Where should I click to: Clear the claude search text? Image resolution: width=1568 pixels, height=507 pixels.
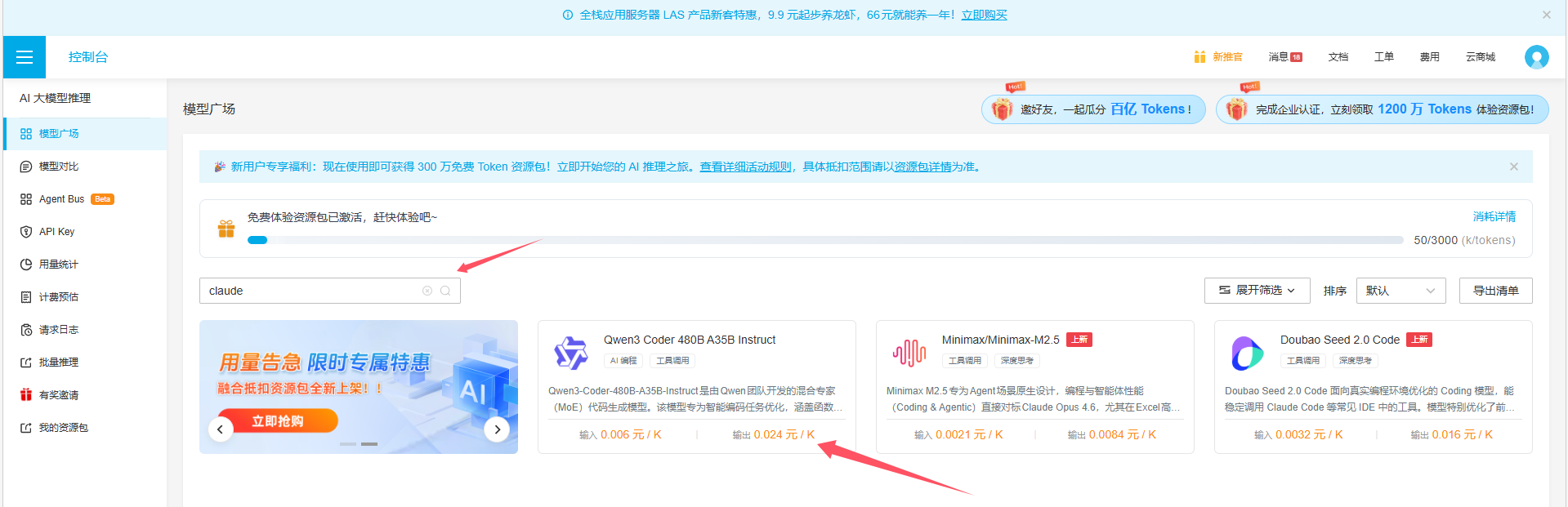(x=427, y=291)
